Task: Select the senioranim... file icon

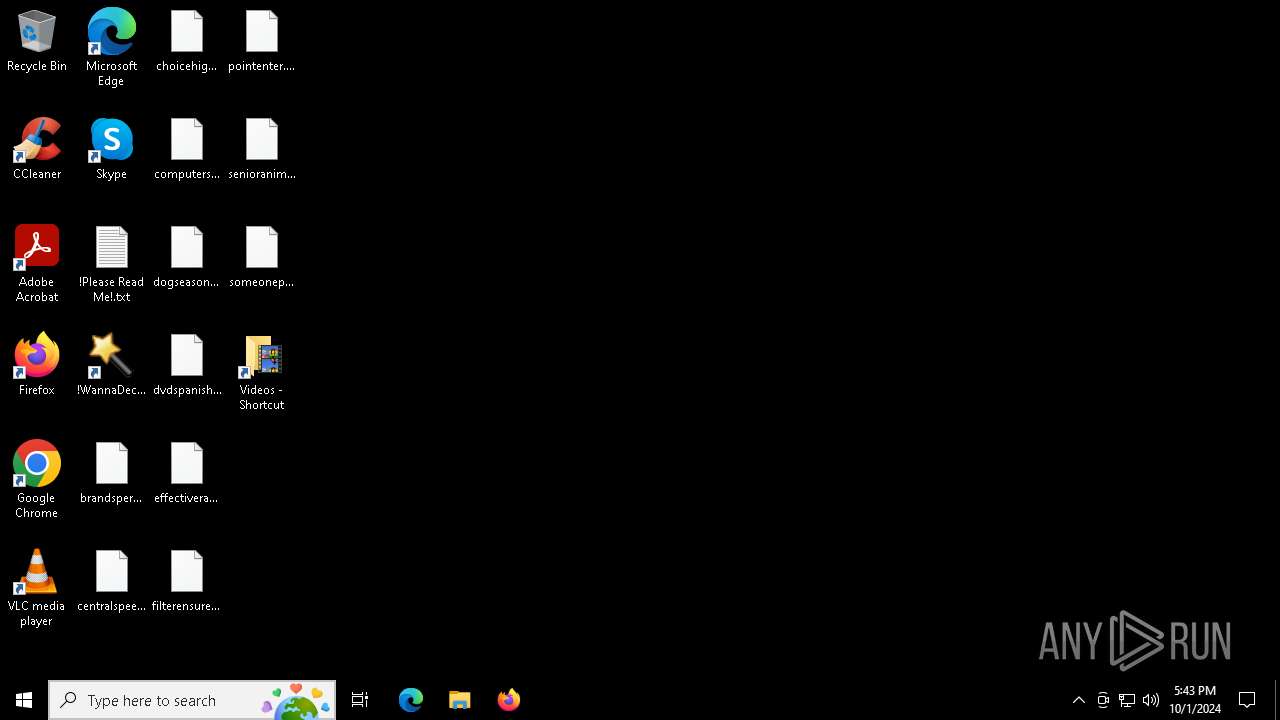Action: click(x=261, y=149)
